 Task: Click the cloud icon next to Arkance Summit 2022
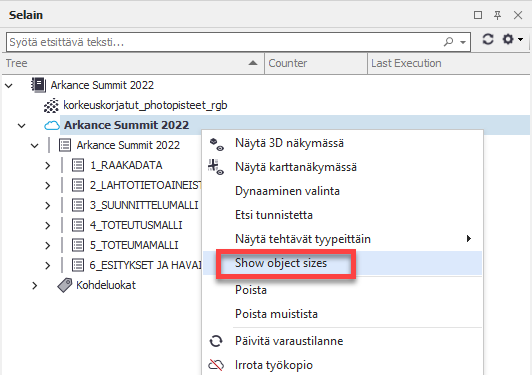click(x=52, y=126)
